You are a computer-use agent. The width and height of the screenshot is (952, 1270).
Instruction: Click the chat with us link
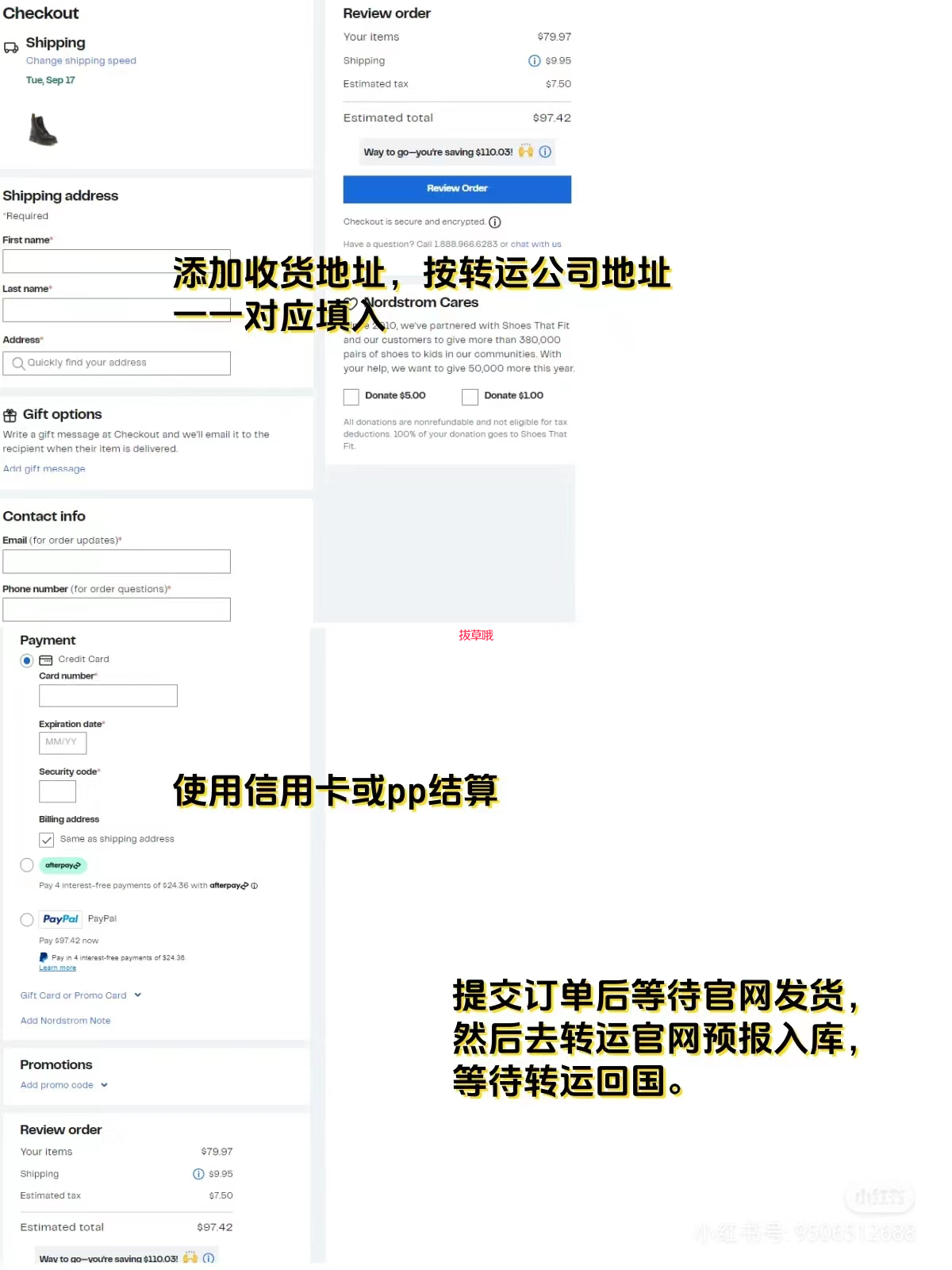pyautogui.click(x=535, y=244)
